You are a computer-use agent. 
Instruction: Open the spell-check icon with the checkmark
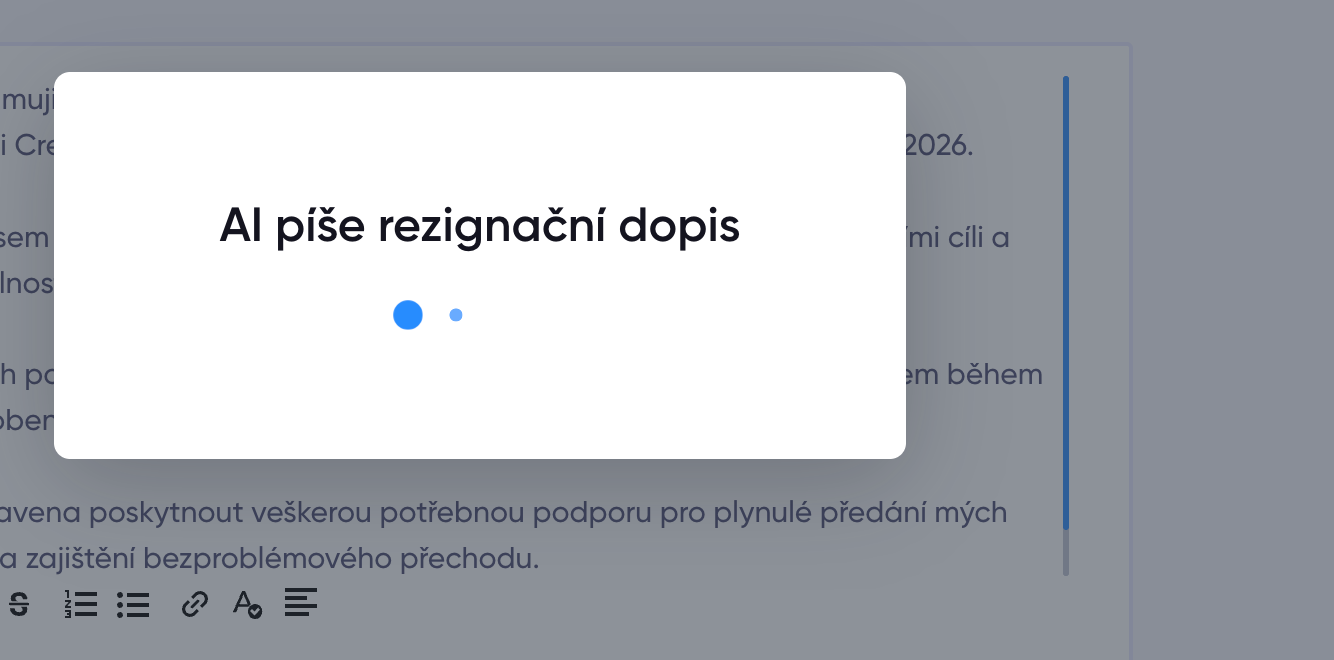(x=247, y=605)
